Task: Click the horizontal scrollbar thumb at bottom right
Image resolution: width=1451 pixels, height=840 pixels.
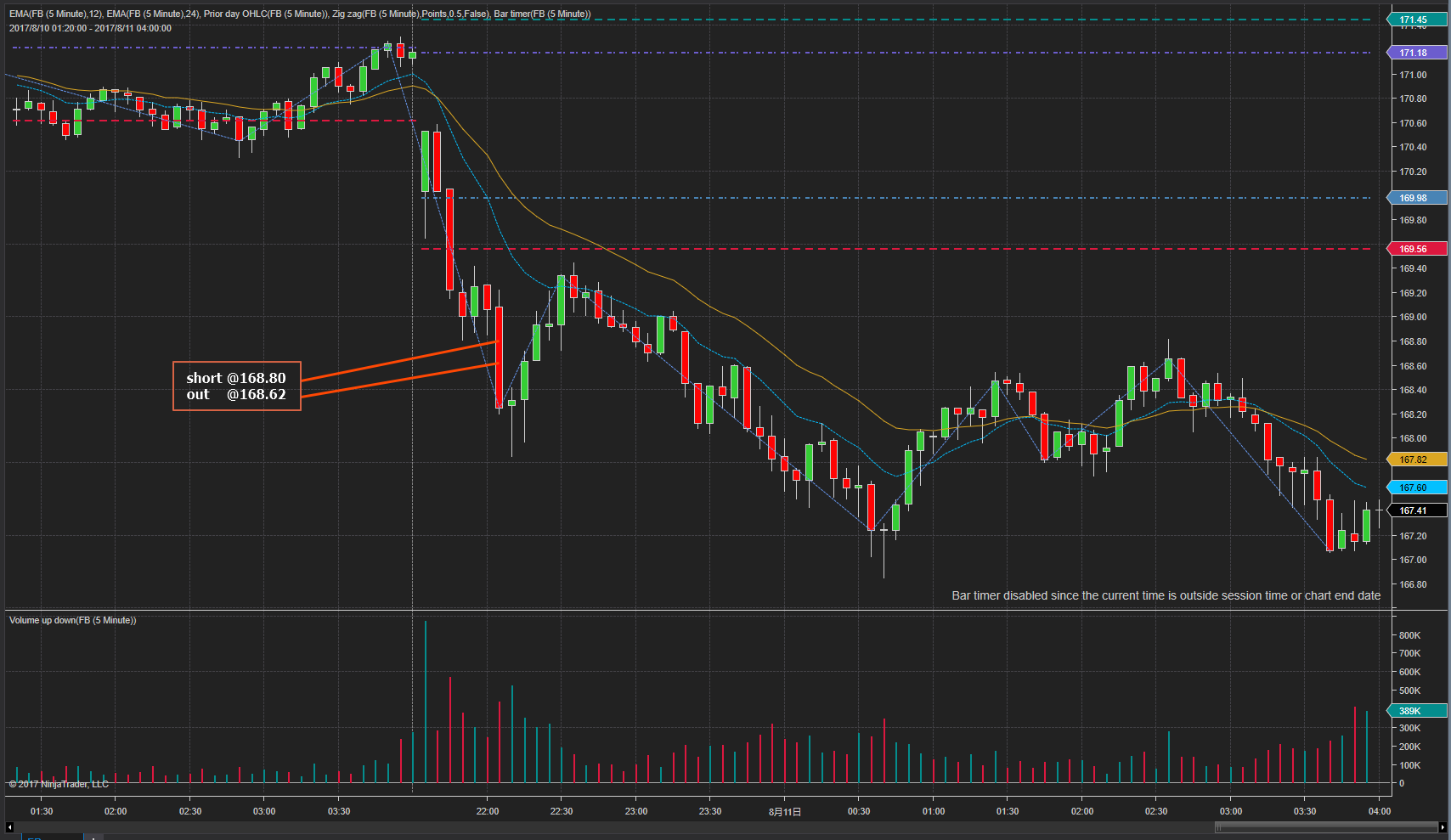Action: (x=1326, y=826)
